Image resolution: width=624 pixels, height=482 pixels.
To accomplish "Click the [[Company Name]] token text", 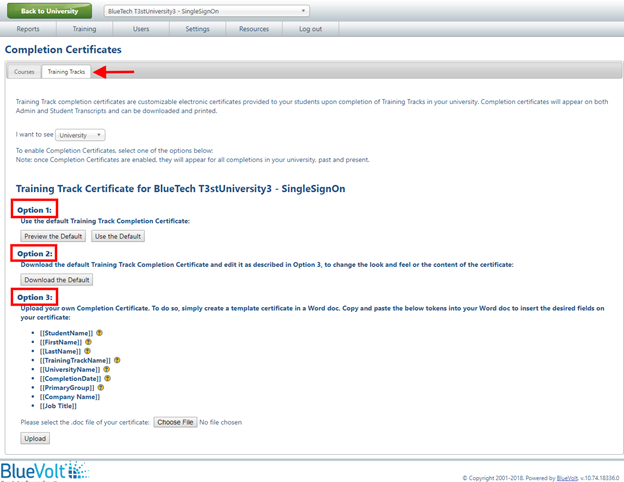I will pos(70,397).
